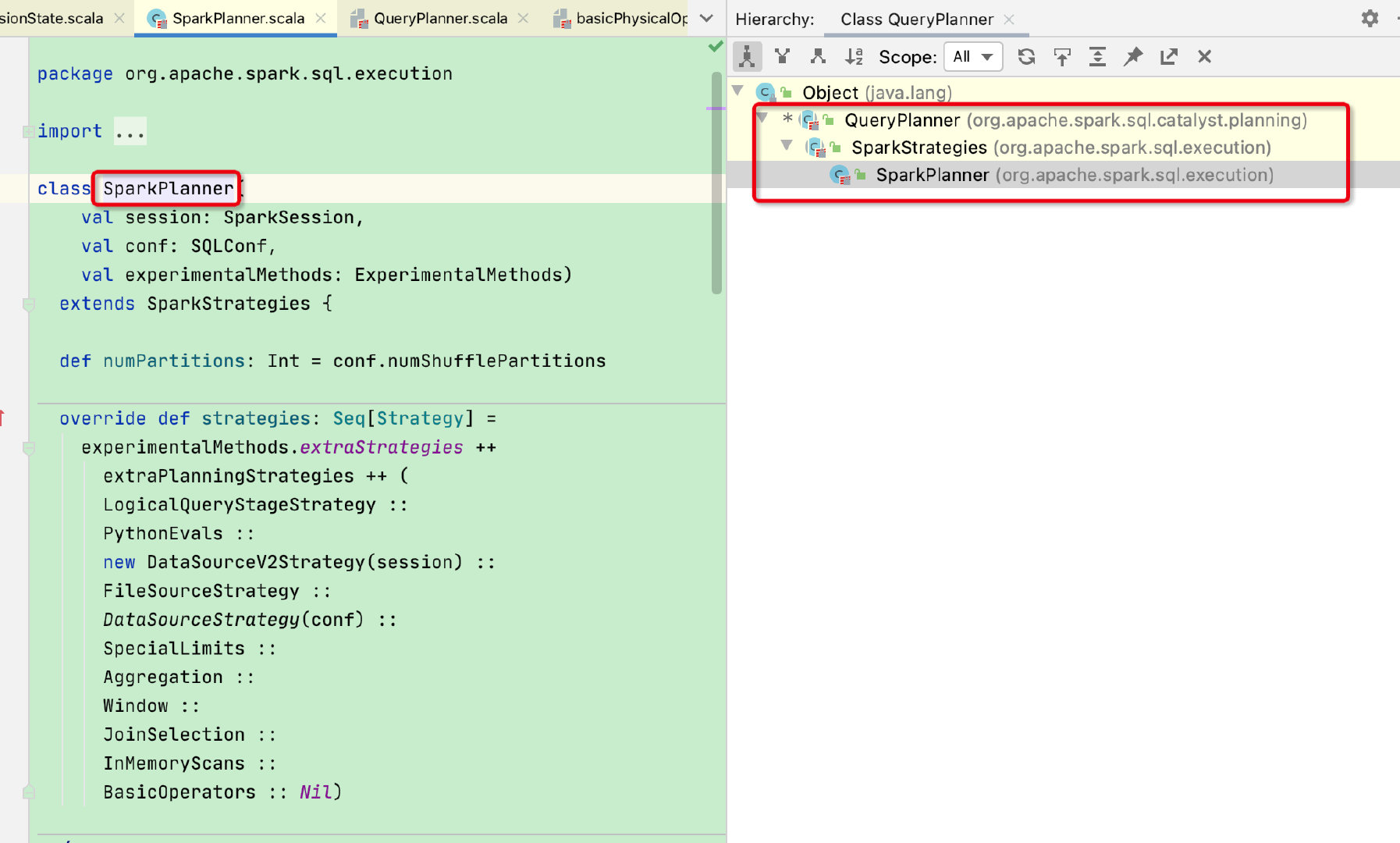Close the hierarchy via toolbar X

pyautogui.click(x=1204, y=56)
